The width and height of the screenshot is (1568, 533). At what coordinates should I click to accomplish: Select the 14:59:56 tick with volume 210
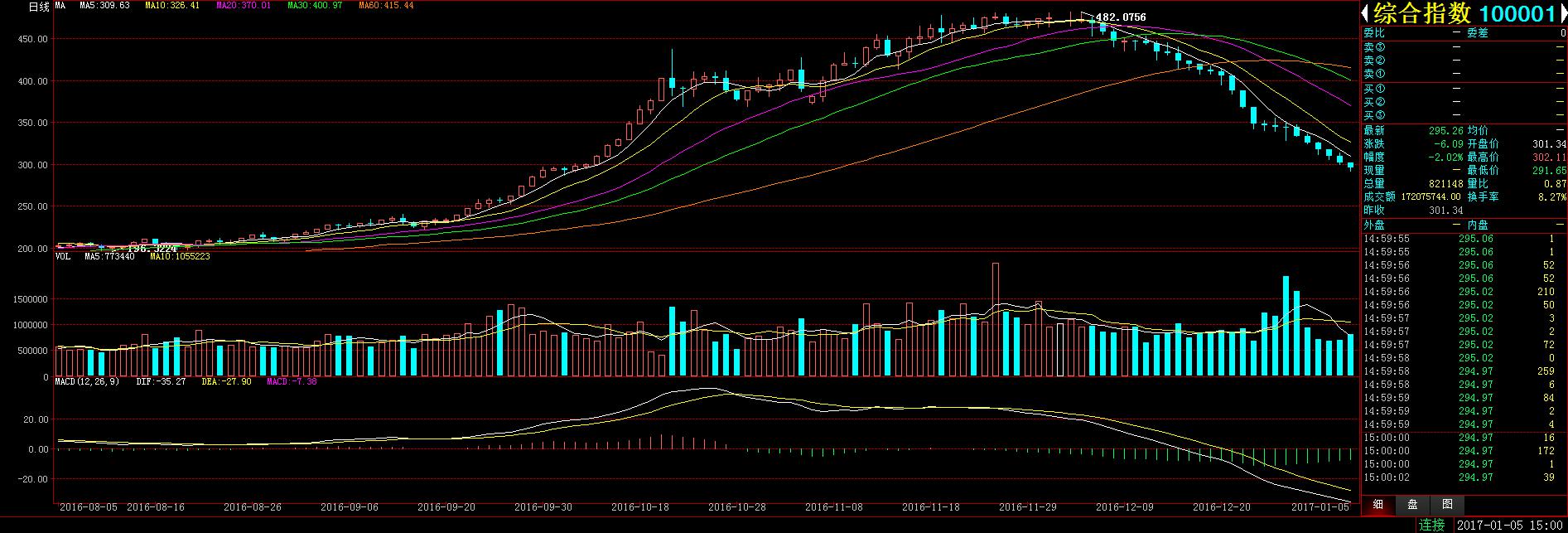click(1464, 292)
